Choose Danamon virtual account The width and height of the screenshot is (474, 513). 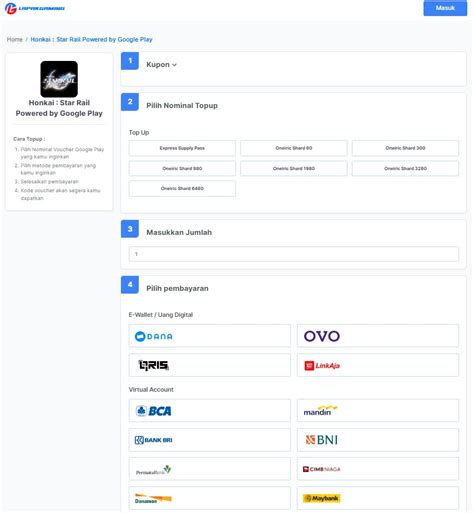pos(210,498)
